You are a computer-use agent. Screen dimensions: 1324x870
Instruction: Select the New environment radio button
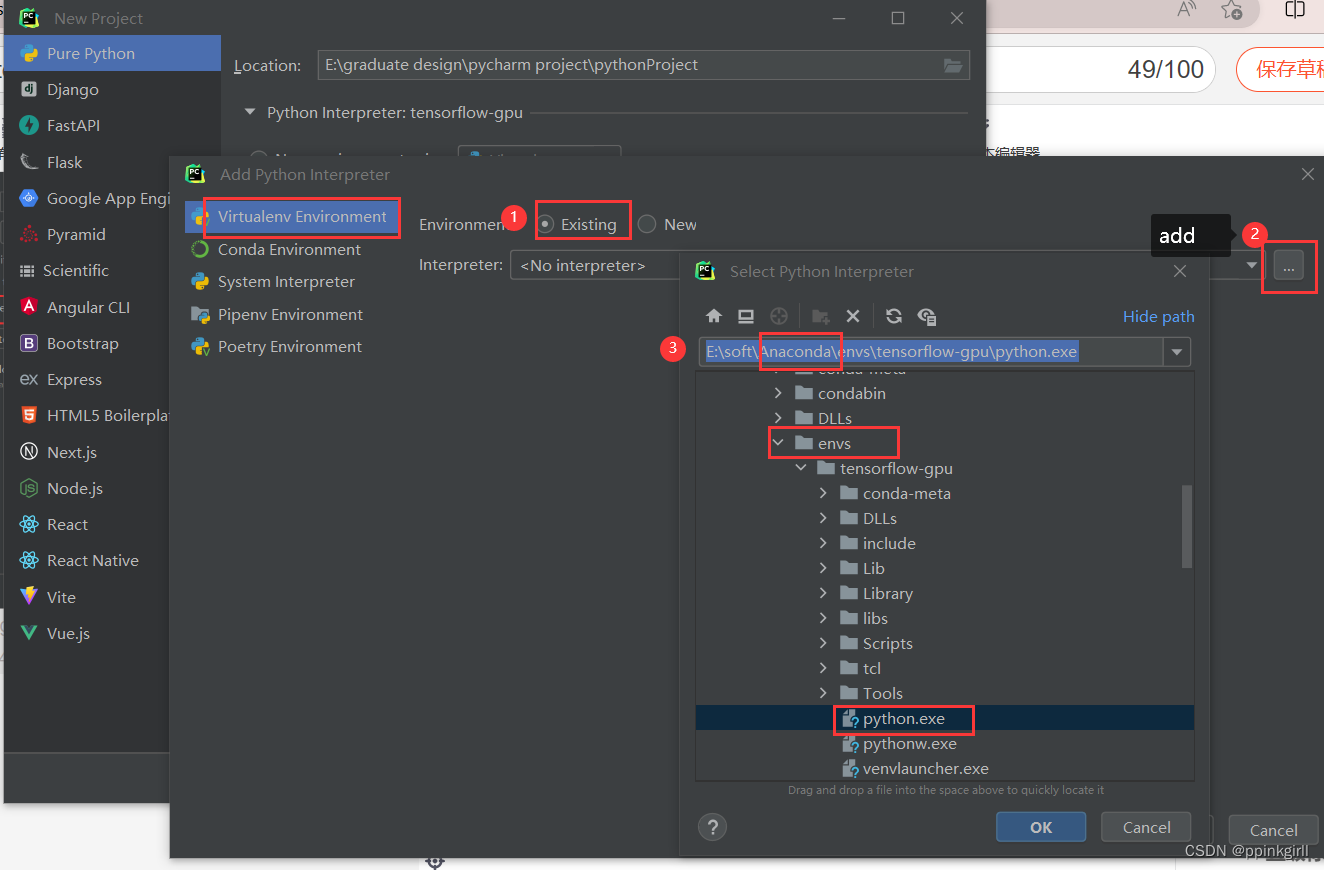click(647, 224)
